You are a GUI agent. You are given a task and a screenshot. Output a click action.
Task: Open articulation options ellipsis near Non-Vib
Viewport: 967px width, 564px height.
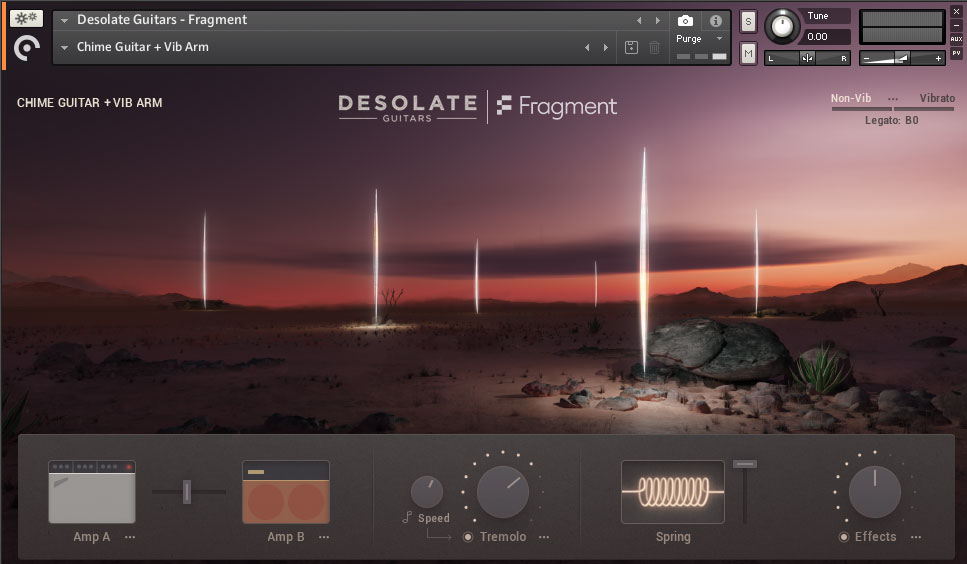tap(892, 99)
